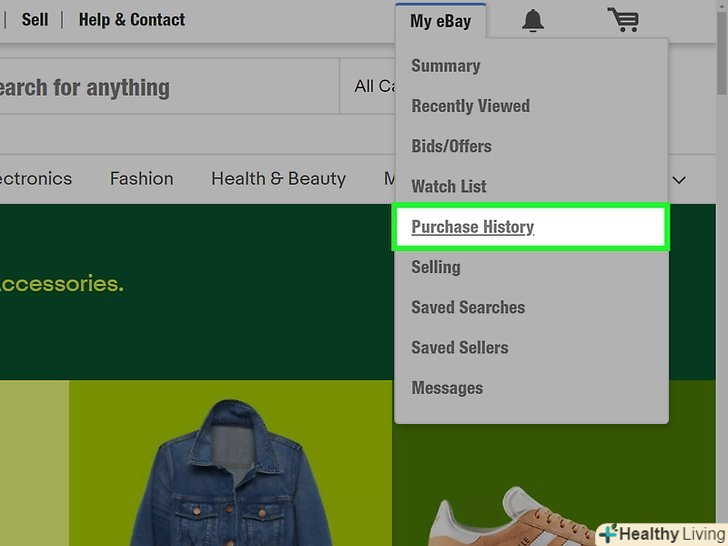Click the Search for anything field
Screen dimensions: 728x546
tap(169, 86)
